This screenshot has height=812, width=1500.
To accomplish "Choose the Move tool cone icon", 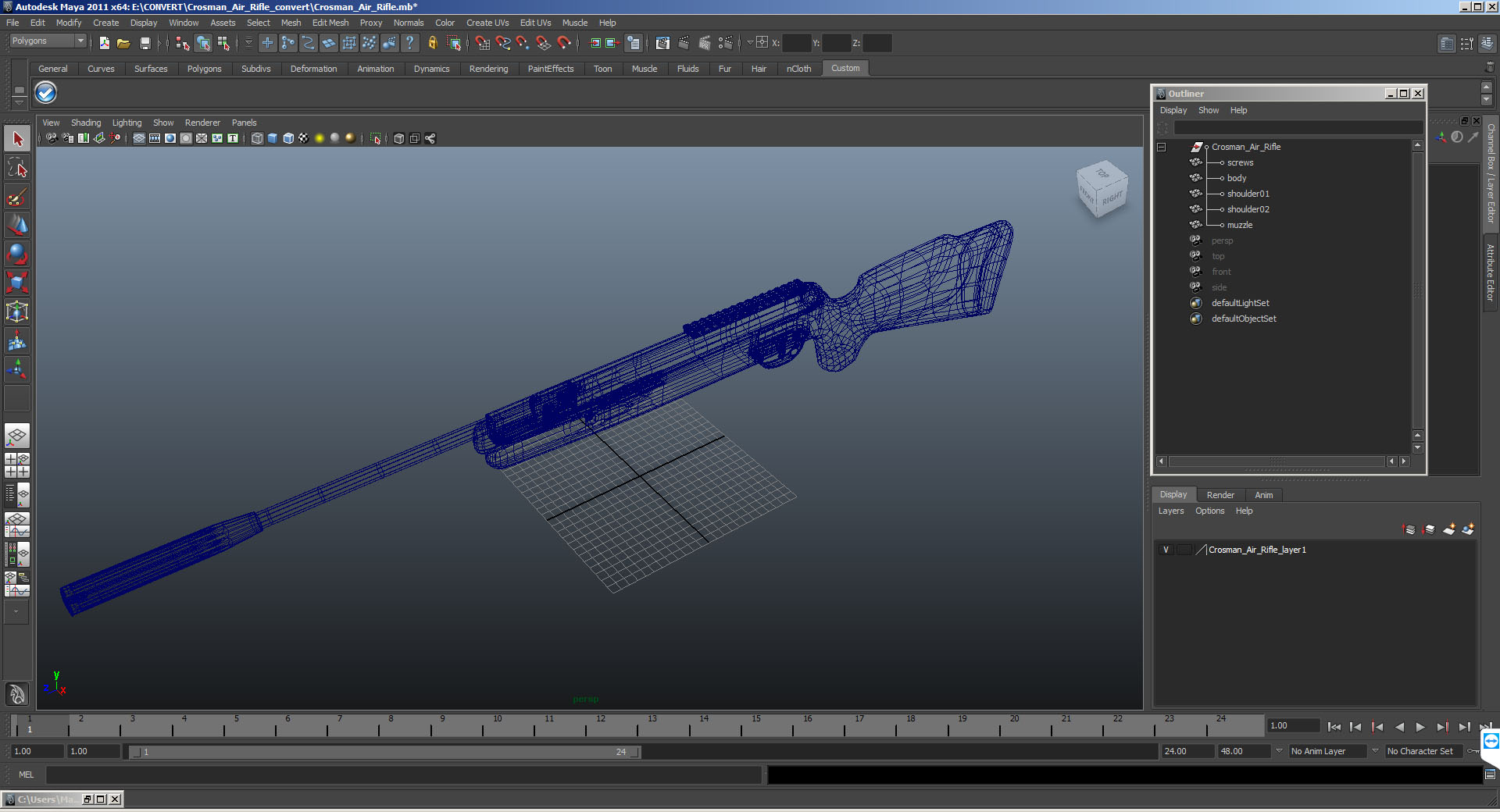I will [17, 225].
